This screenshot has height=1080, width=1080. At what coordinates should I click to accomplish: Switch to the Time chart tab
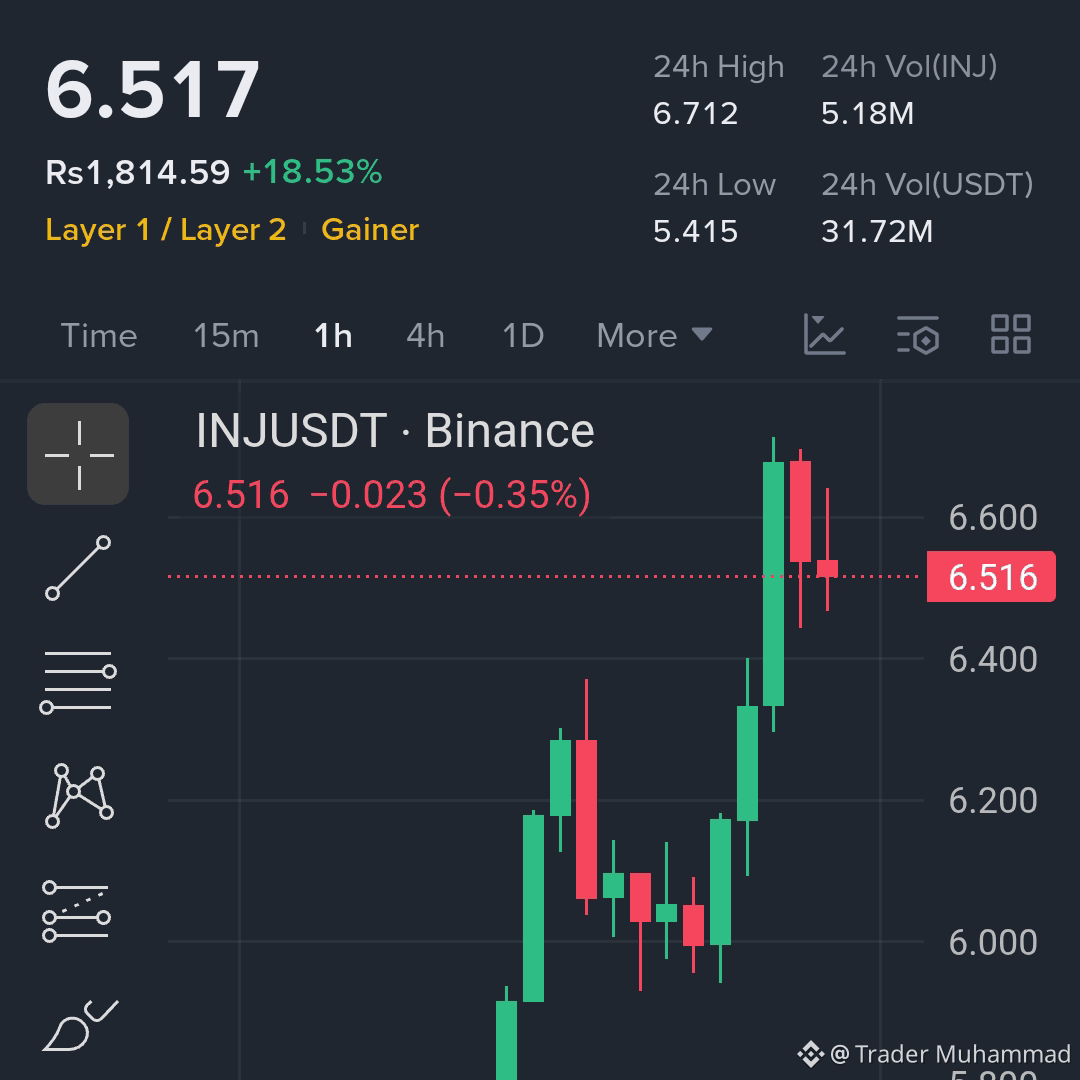pos(99,336)
